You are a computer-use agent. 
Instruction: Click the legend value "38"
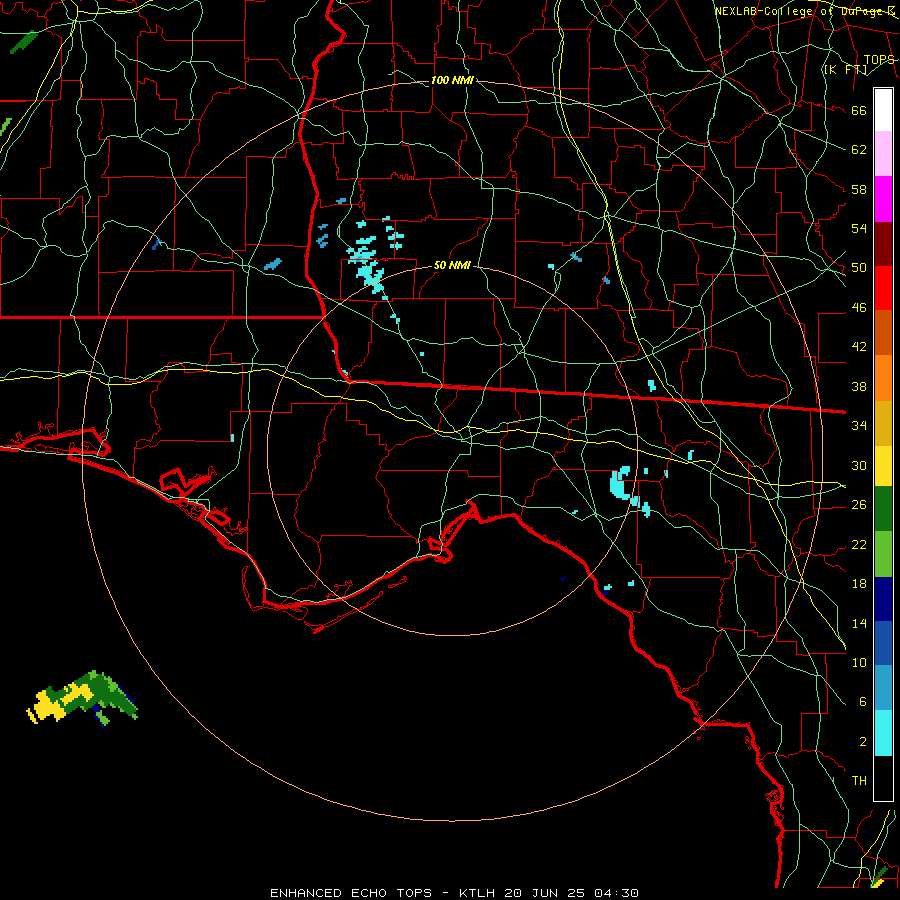859,387
